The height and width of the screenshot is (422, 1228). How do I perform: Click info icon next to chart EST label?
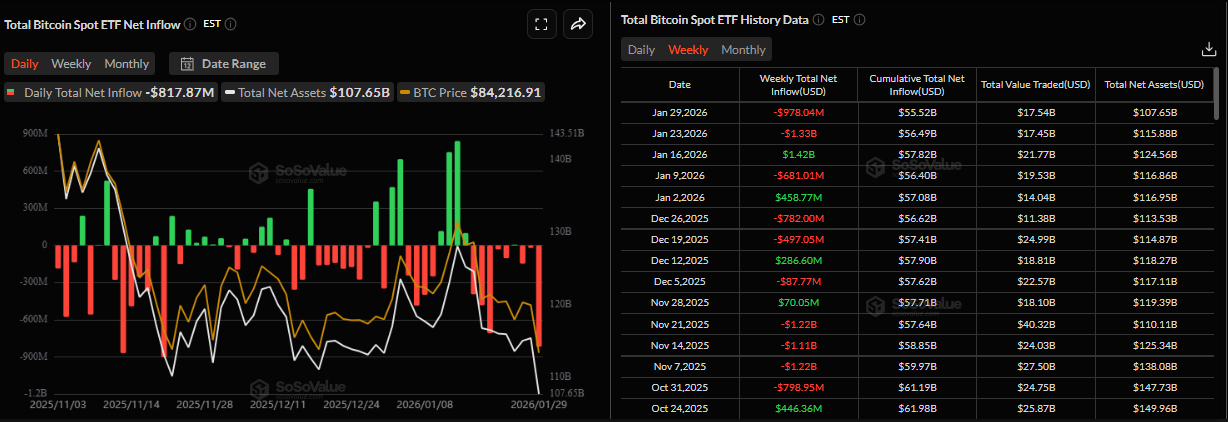232,23
